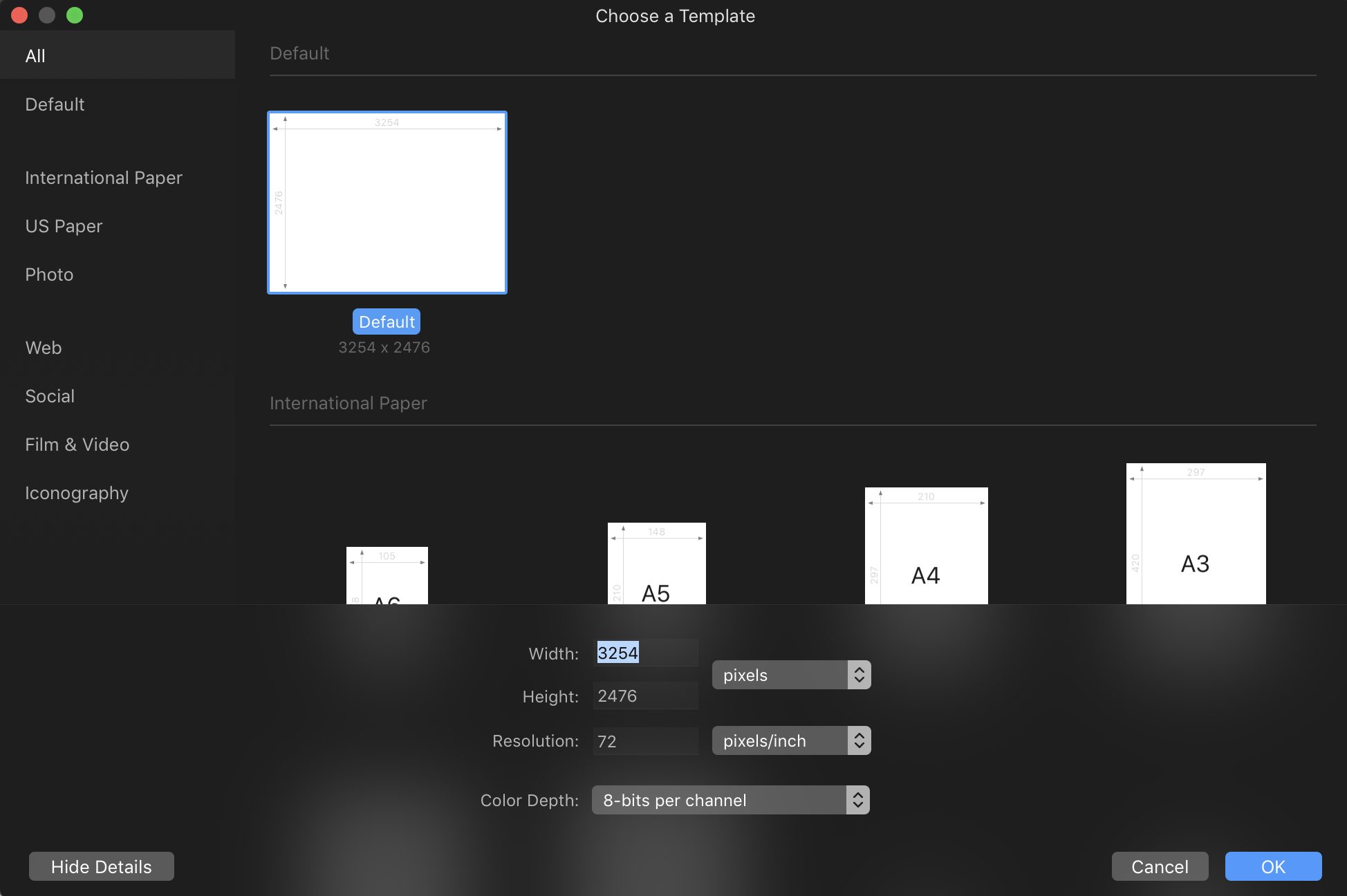This screenshot has height=896, width=1347.
Task: Select the Default template thumbnail
Action: [387, 203]
